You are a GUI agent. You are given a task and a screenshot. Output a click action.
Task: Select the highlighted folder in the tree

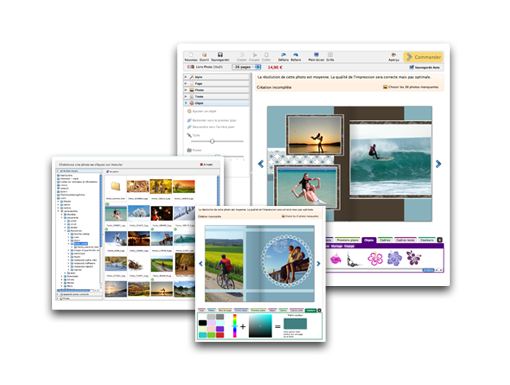(81, 244)
